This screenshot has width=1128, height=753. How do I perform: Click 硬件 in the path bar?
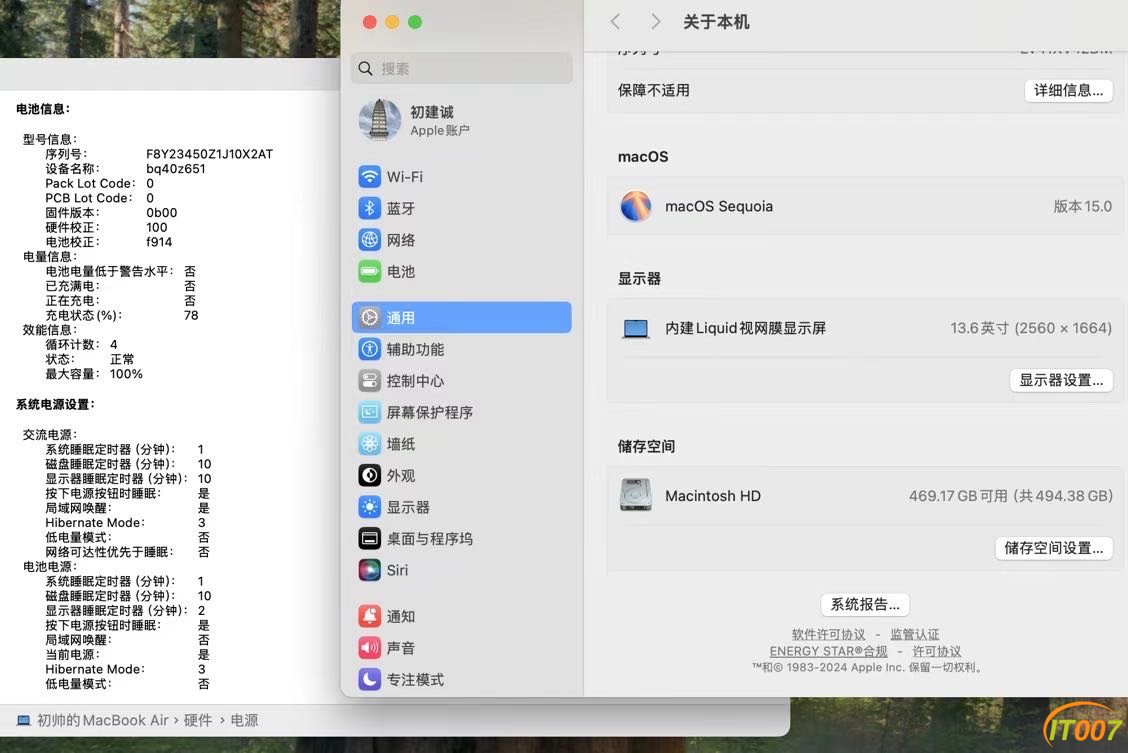click(198, 721)
